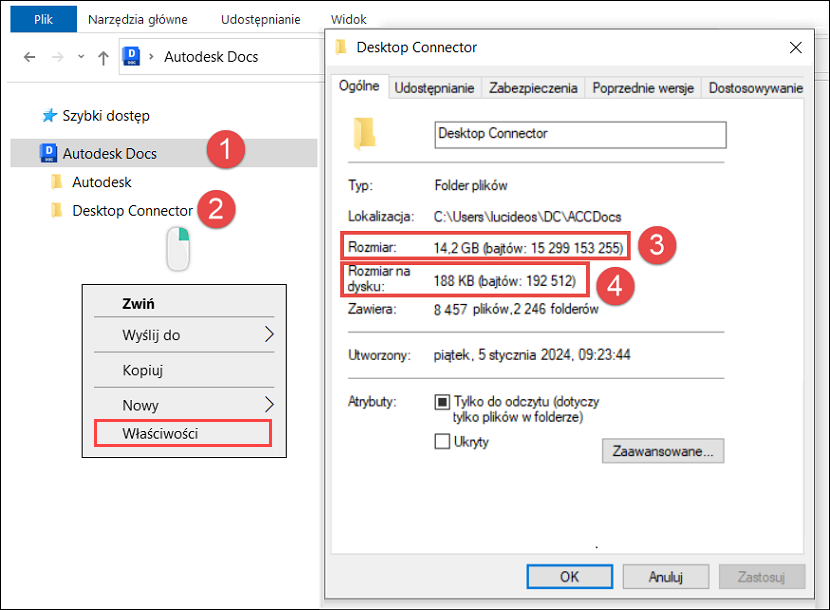Expand the Wyślij do submenu arrow
This screenshot has height=610, width=830.
pos(269,334)
